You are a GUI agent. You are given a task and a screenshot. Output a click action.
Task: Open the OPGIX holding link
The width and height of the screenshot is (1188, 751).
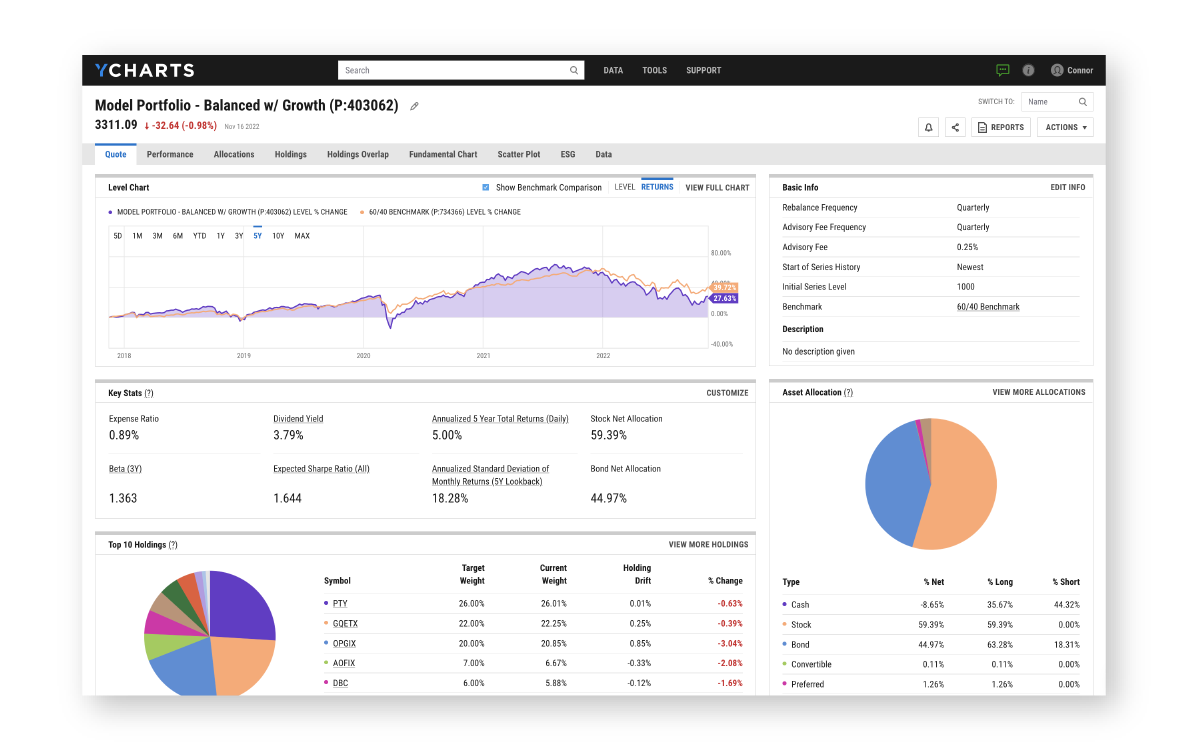[x=344, y=643]
